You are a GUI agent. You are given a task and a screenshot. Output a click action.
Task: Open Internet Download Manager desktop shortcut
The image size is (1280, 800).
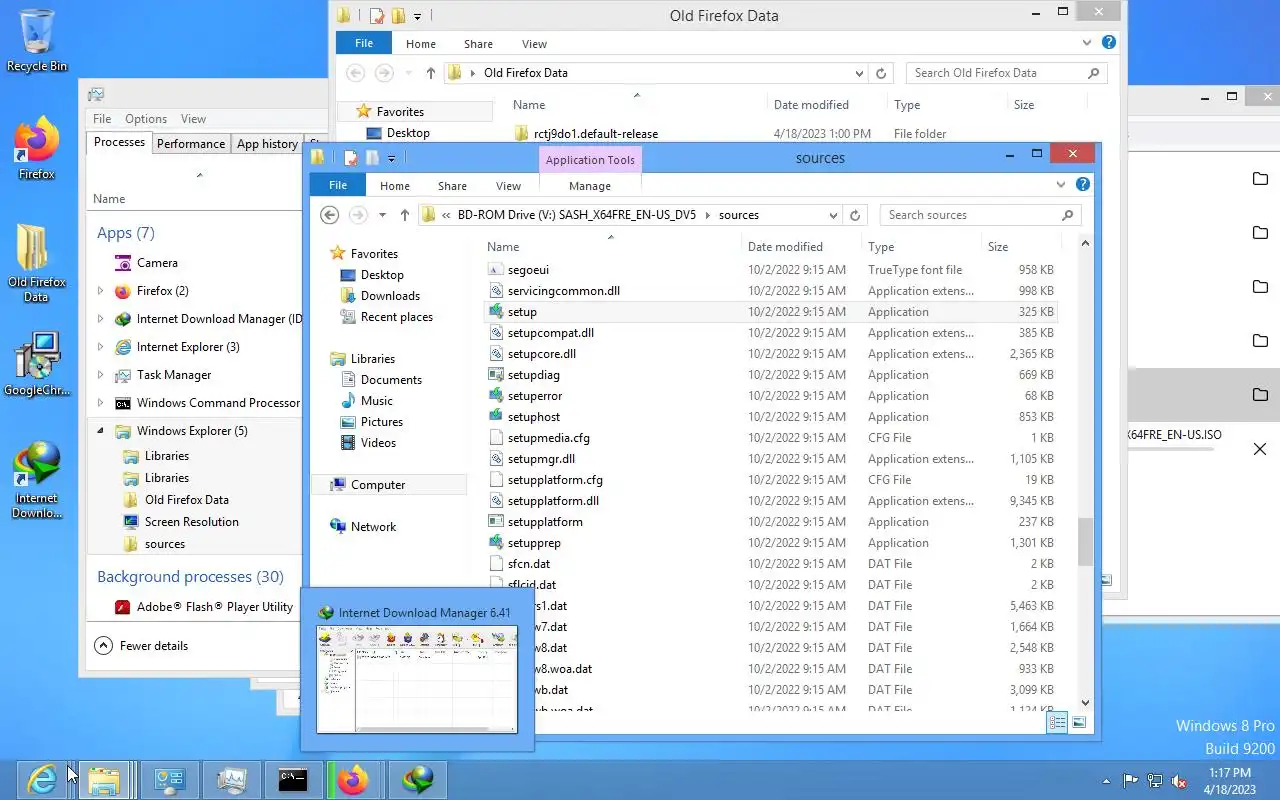coord(37,480)
